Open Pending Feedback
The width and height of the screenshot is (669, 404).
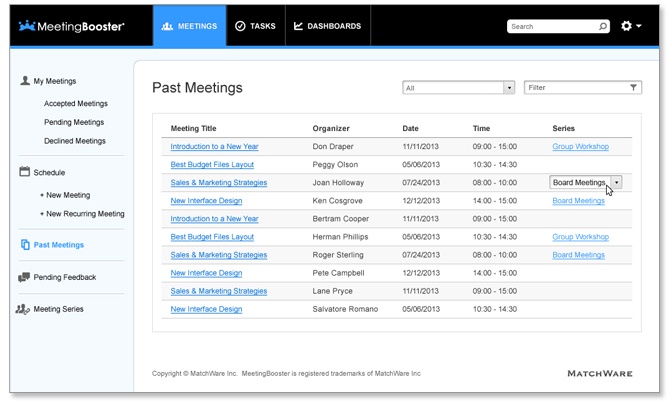click(x=65, y=277)
